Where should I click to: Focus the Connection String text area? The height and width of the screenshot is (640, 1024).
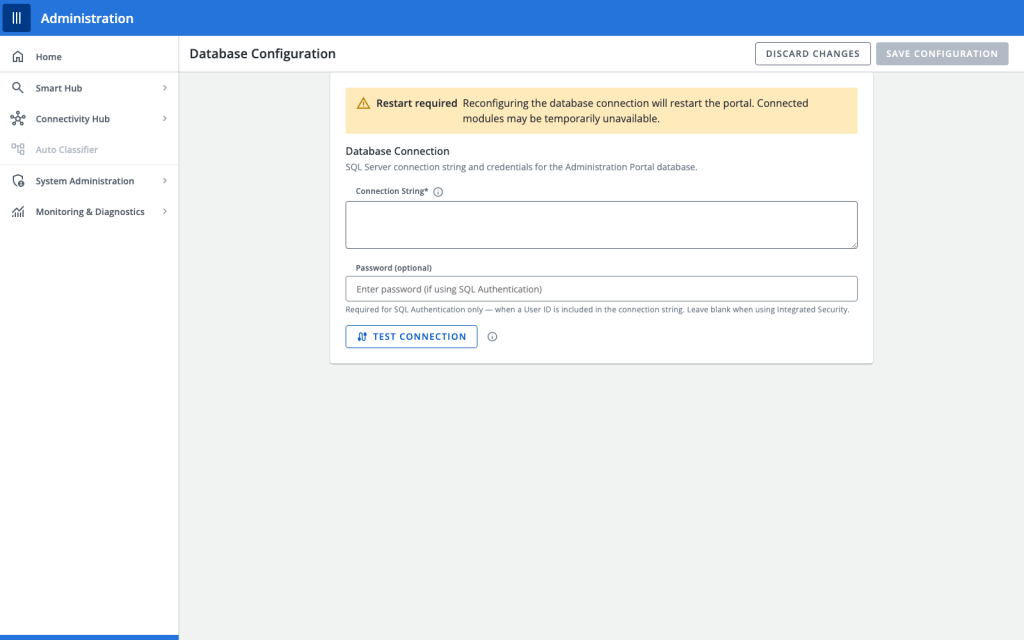(601, 225)
